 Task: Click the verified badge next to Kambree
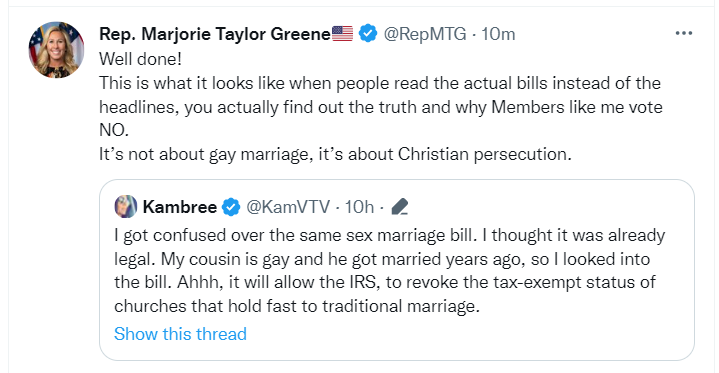pos(231,207)
